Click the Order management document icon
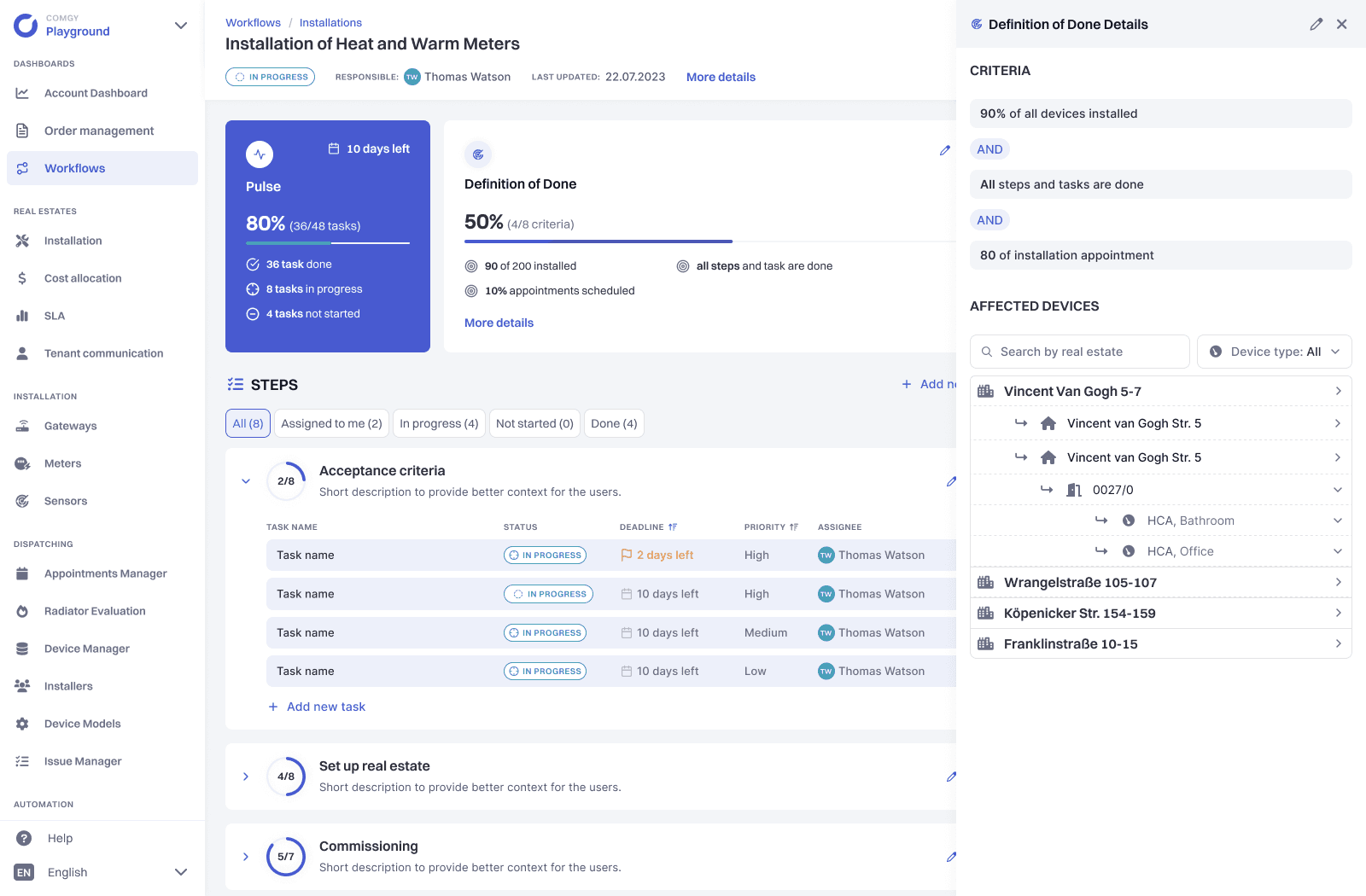This screenshot has width=1366, height=896. point(22,131)
